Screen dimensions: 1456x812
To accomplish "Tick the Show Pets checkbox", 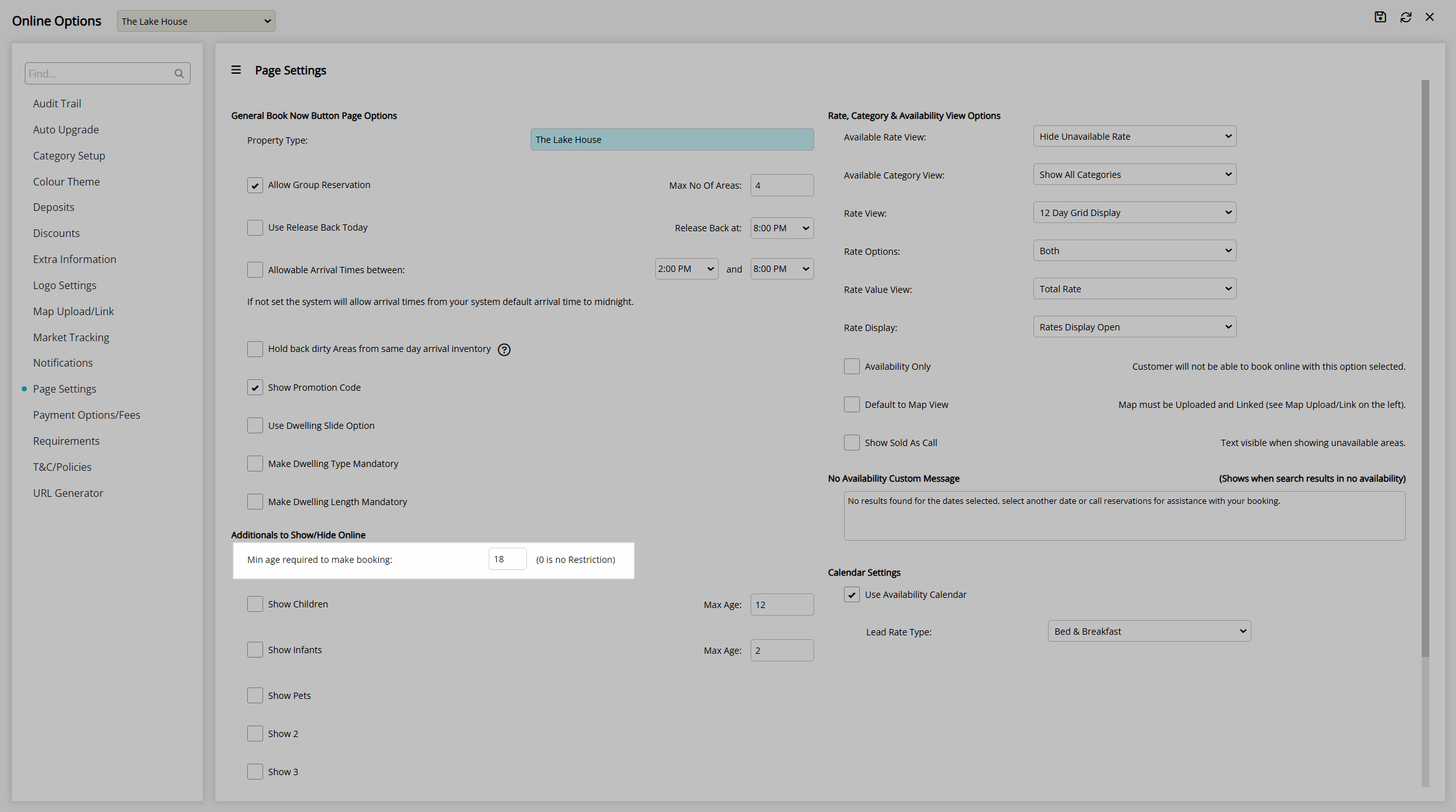I will coord(255,696).
